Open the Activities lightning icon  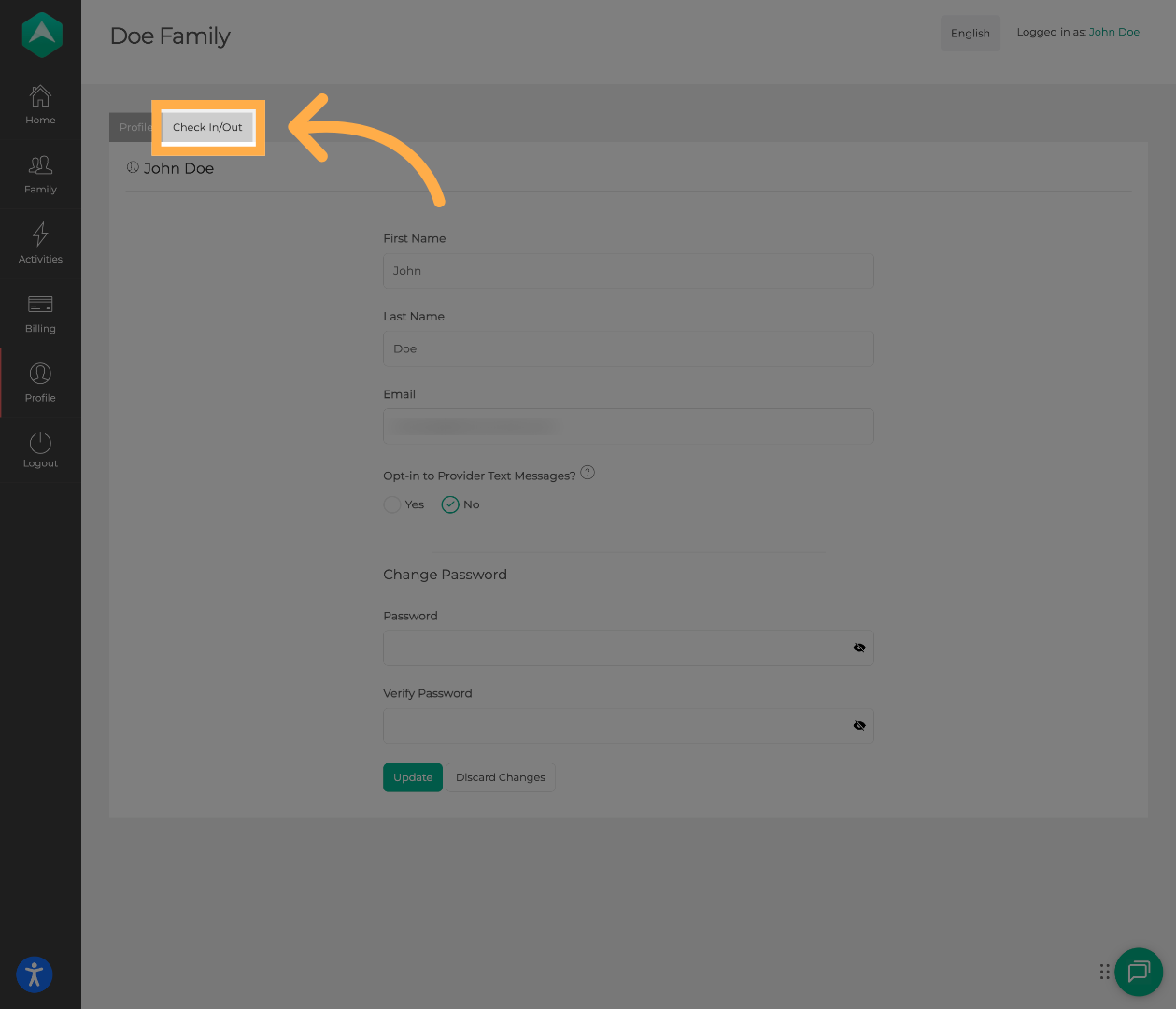(x=40, y=242)
